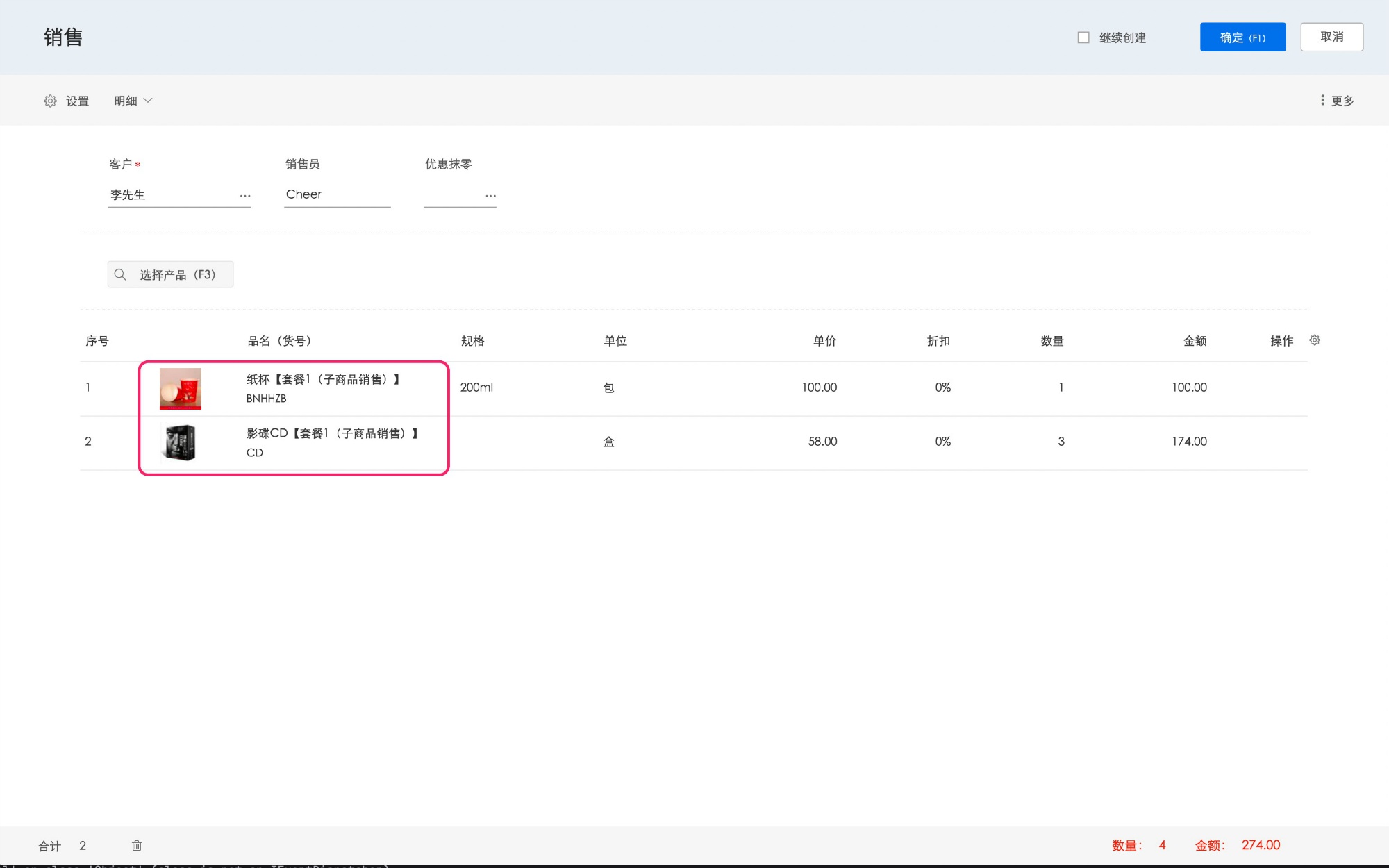Click the 品名（货号）column header

click(279, 341)
